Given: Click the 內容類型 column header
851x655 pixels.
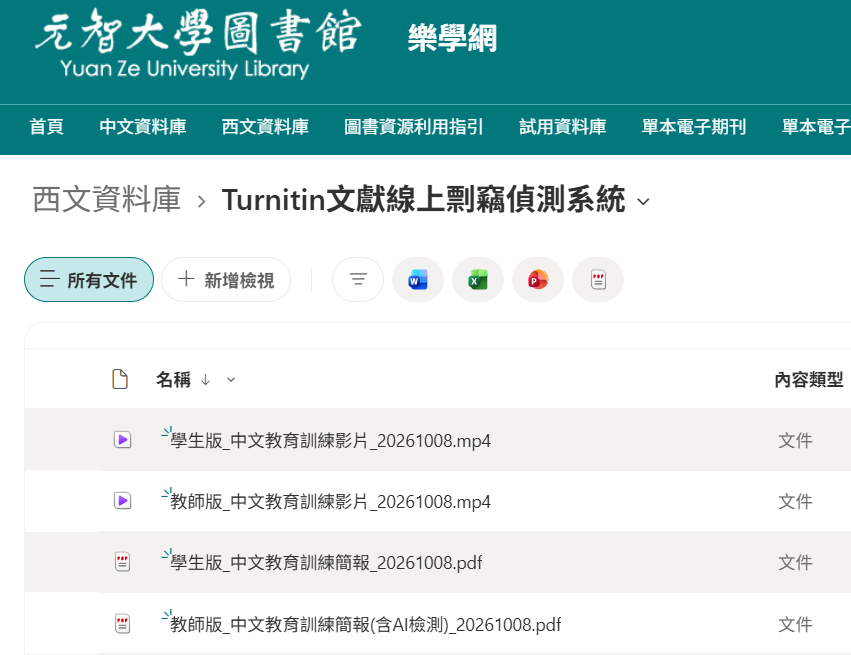Looking at the screenshot, I should pos(809,380).
